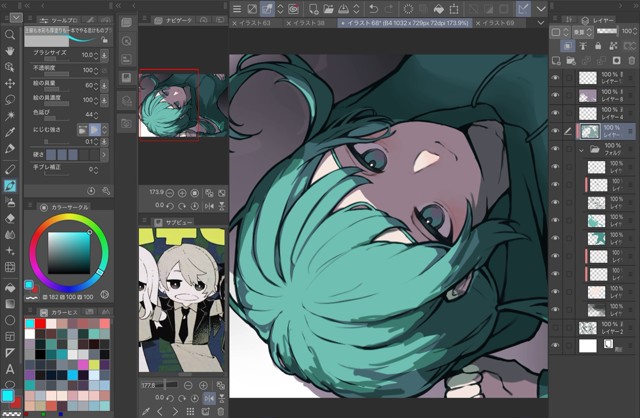
Task: Select the highlighted Brush tool
Action: tap(10, 186)
